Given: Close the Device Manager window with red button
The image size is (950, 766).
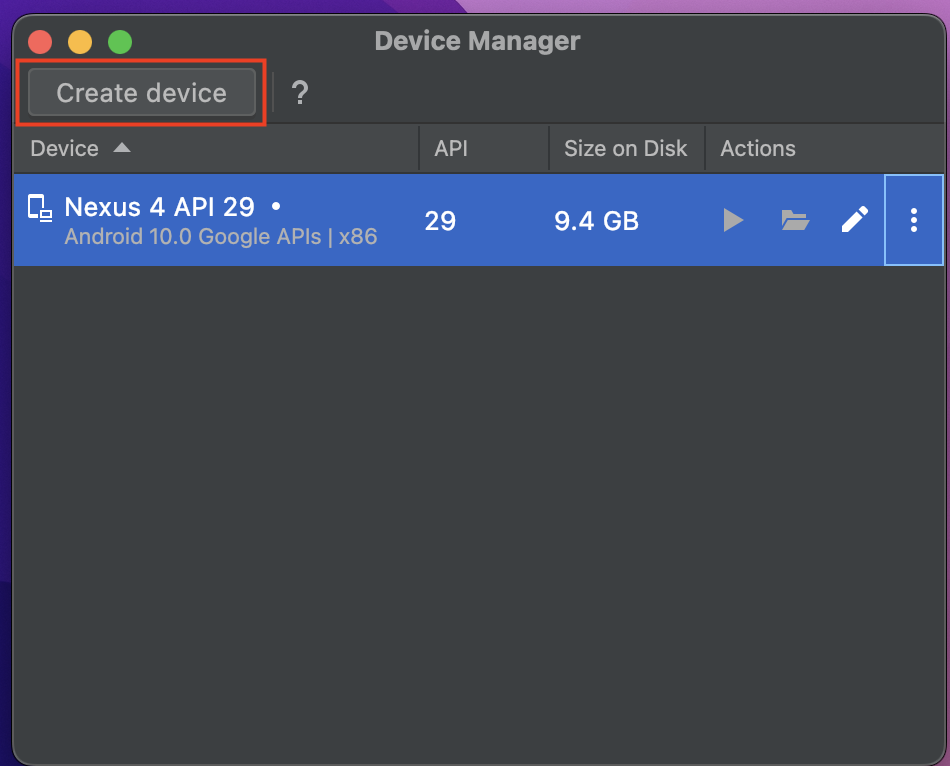Looking at the screenshot, I should (x=40, y=42).
